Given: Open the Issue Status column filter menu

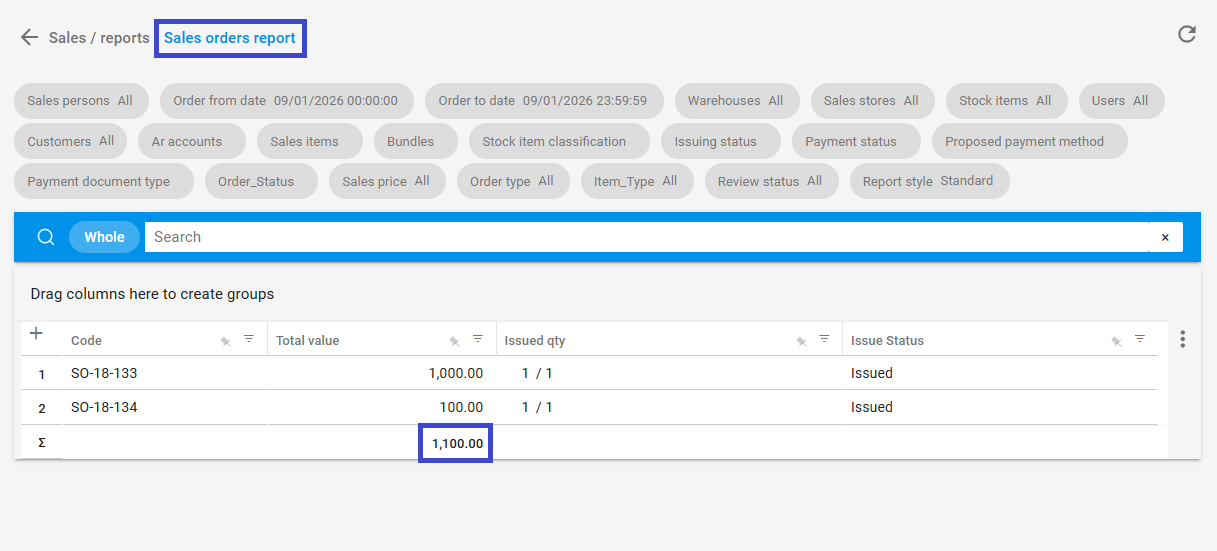Looking at the screenshot, I should [1140, 339].
